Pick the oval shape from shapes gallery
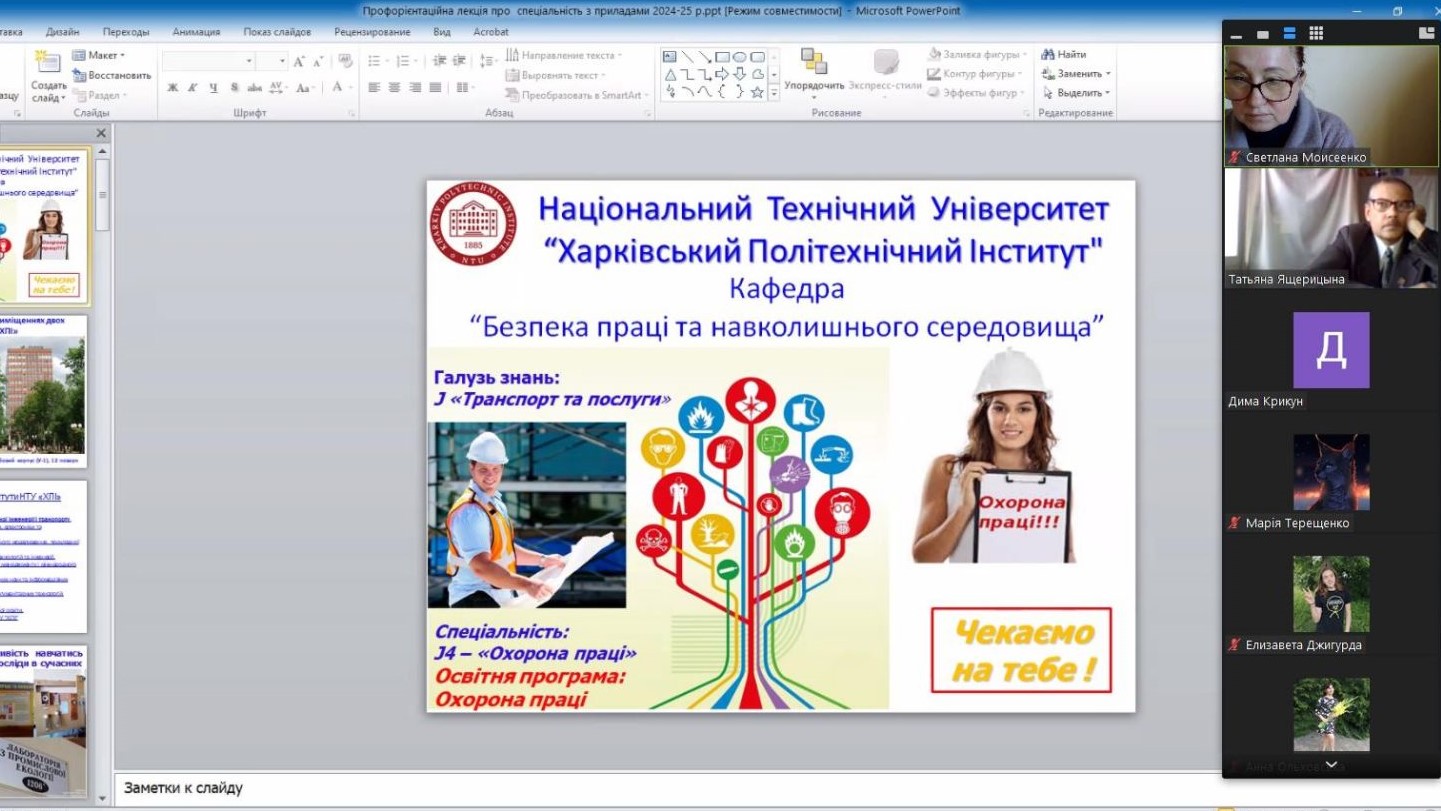The height and width of the screenshot is (811, 1441). point(741,57)
